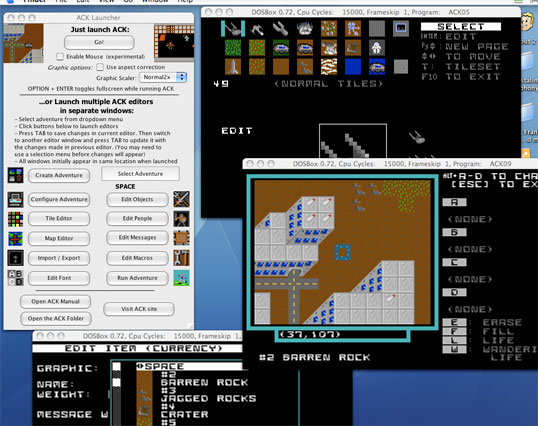Open the Help menu in menu bar

pos(185,1)
